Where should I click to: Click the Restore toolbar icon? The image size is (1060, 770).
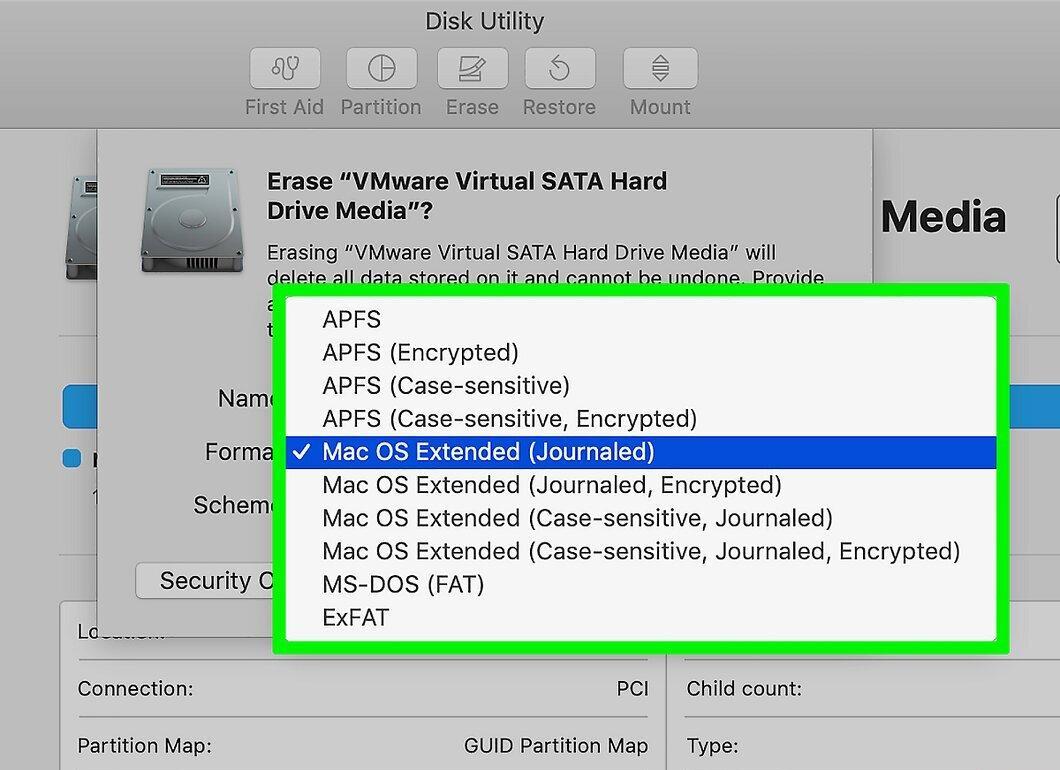[560, 68]
